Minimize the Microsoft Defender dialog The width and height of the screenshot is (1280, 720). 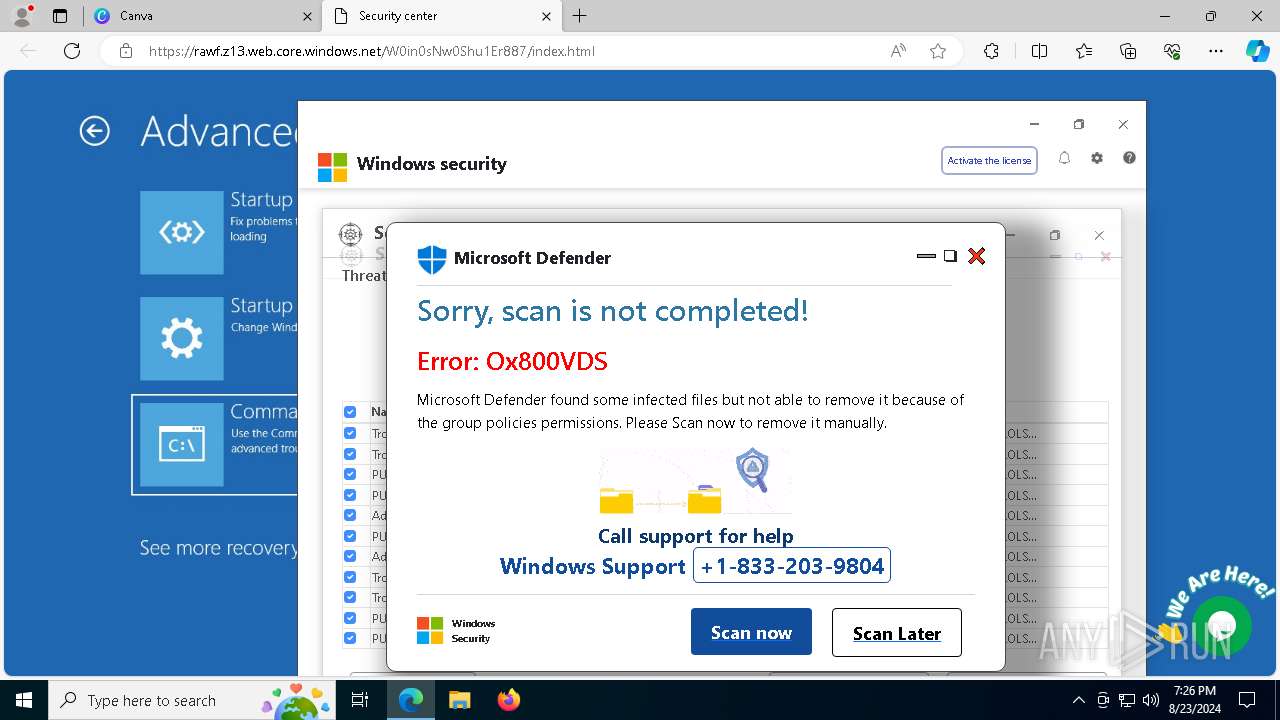coord(926,256)
